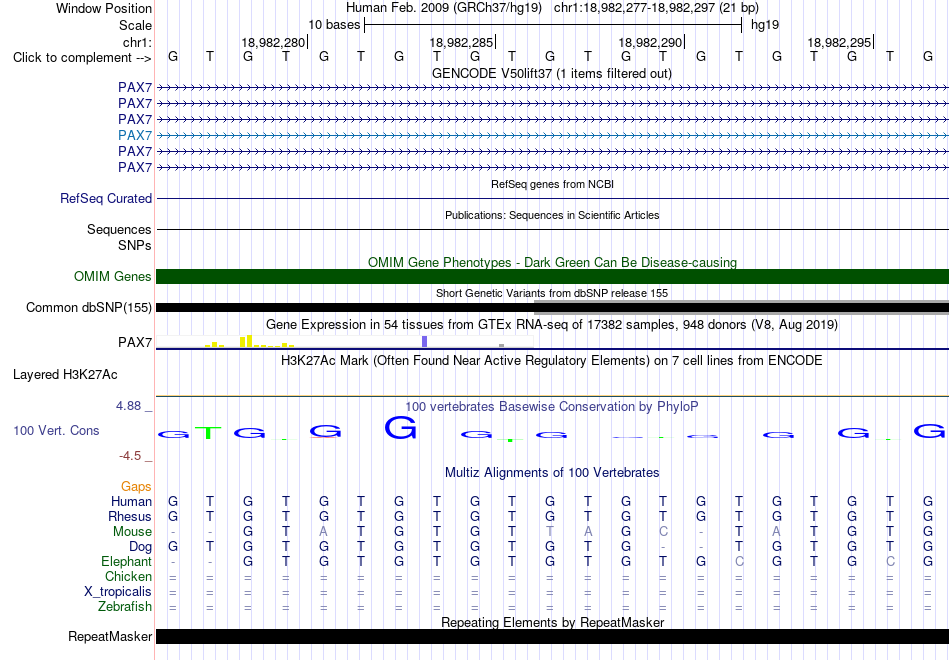Click coordinate marker 18,982,295
This screenshot has height=660, width=950.
pos(839,42)
